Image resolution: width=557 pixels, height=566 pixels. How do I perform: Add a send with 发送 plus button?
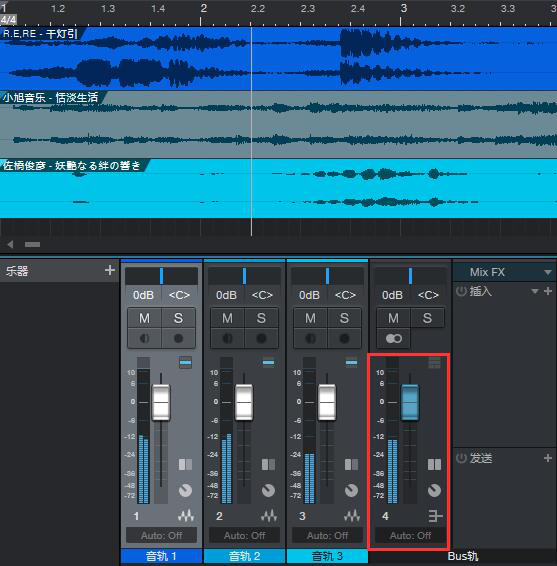[548, 458]
